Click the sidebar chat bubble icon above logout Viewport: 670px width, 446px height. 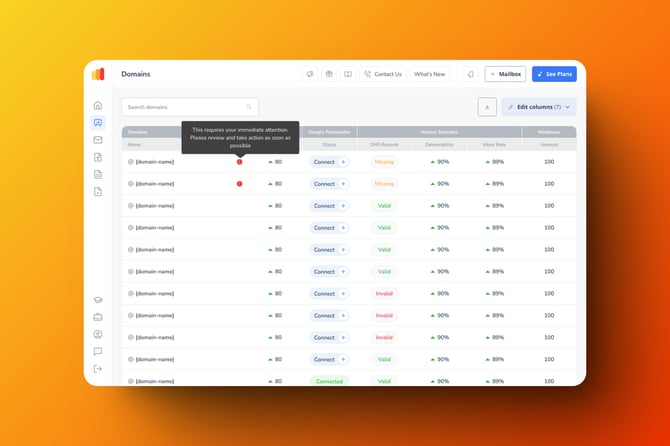[98, 351]
